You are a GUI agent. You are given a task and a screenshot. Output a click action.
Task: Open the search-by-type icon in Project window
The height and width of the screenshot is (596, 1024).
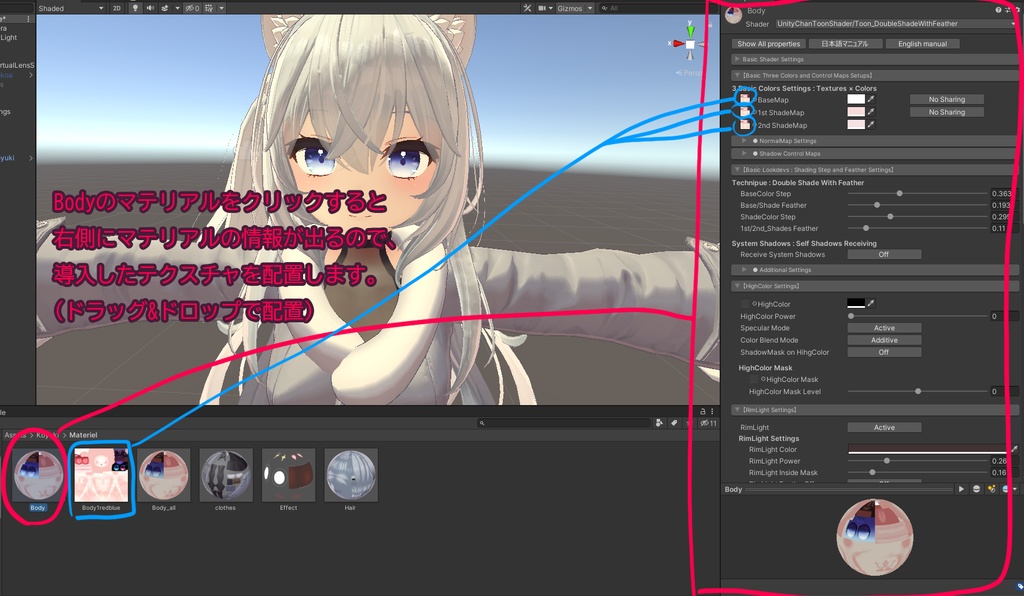[x=660, y=423]
